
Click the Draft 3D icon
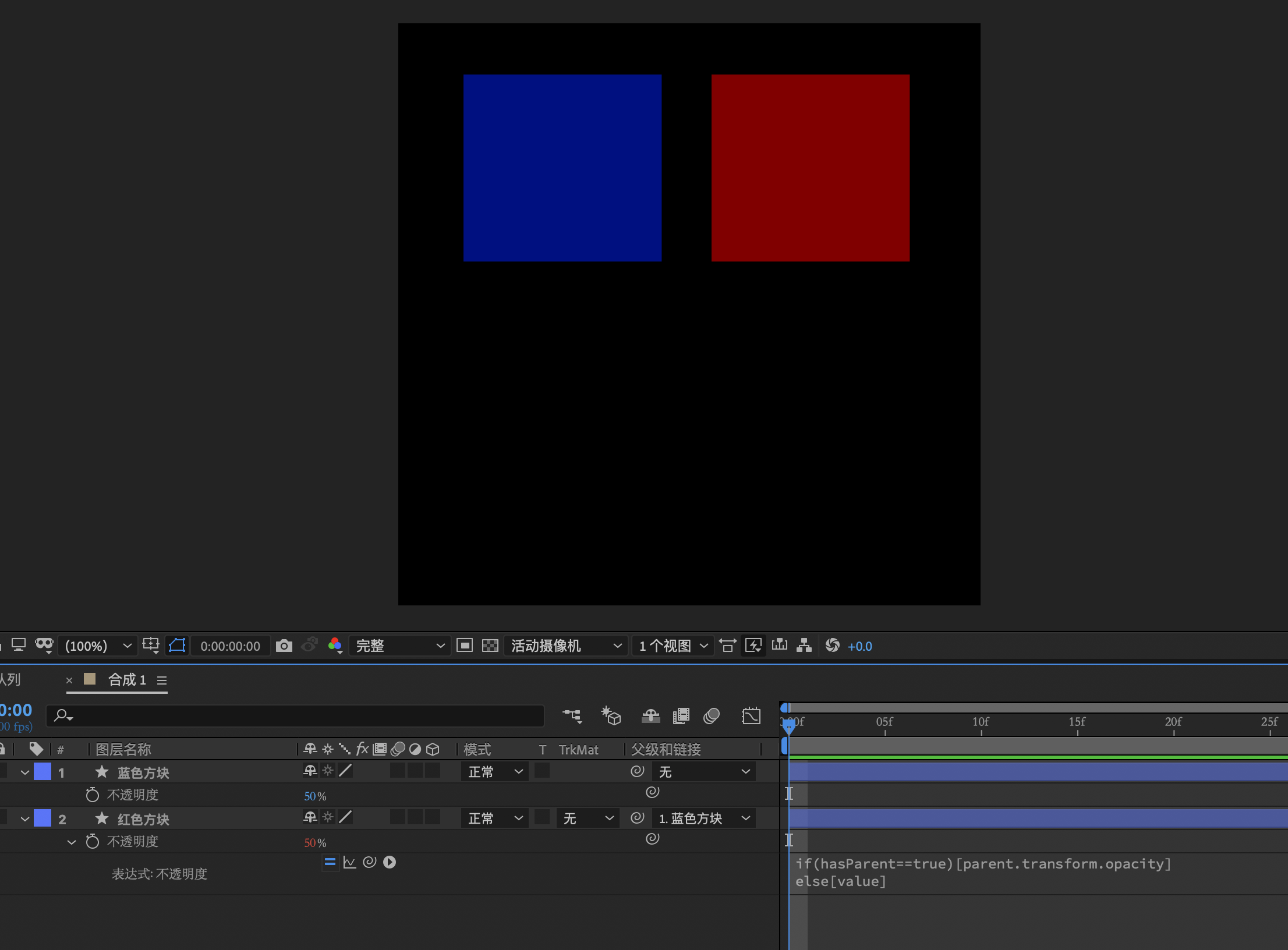(x=611, y=715)
